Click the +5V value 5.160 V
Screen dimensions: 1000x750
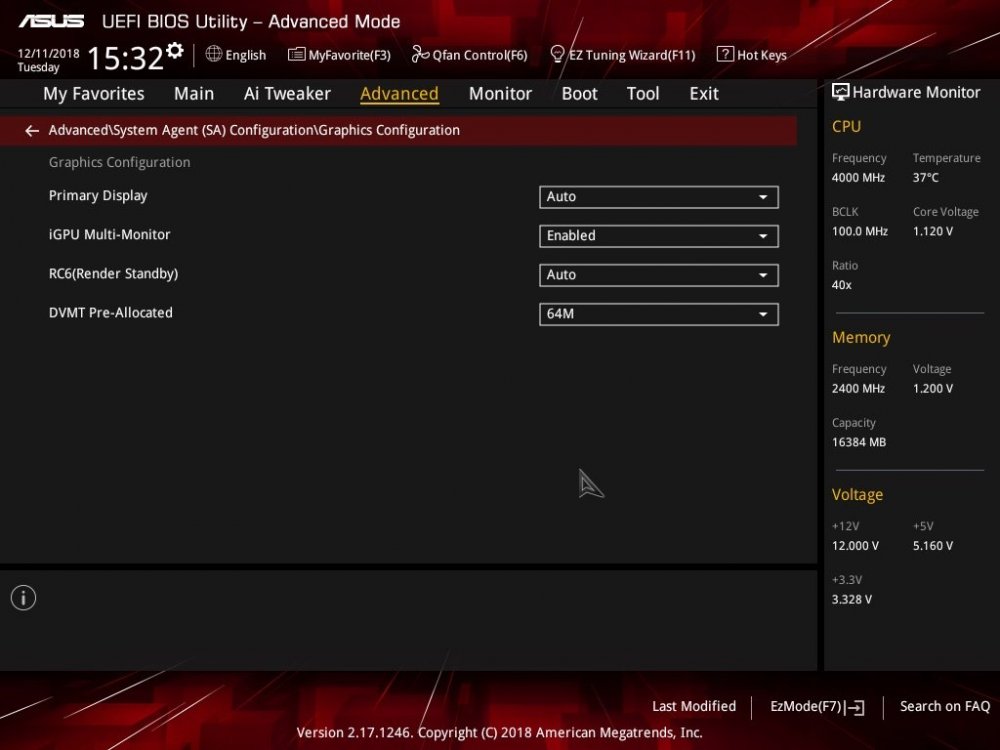[933, 545]
